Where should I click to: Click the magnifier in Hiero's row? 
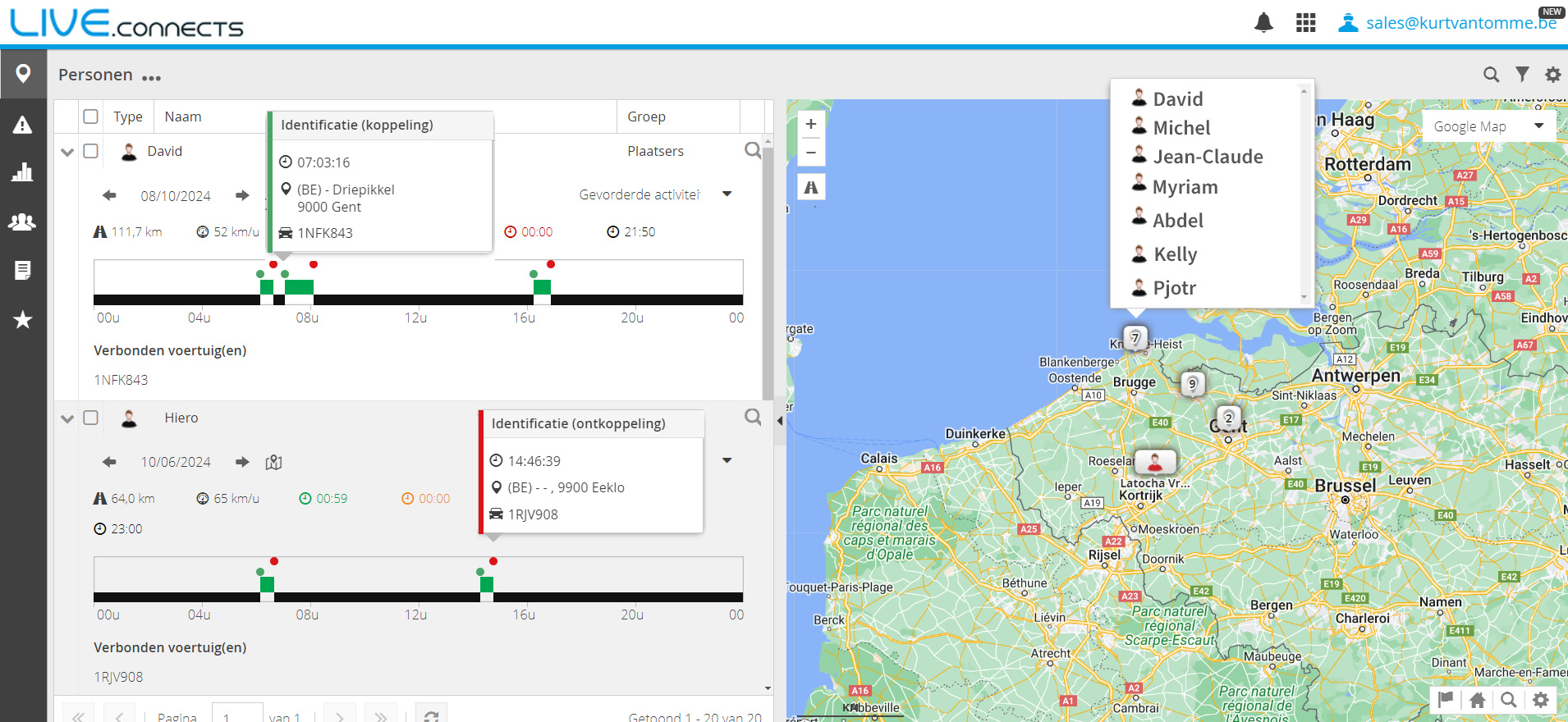753,417
